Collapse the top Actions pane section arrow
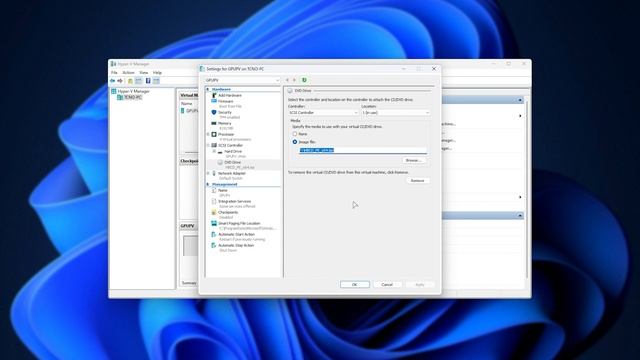640x360 pixels. (520, 100)
